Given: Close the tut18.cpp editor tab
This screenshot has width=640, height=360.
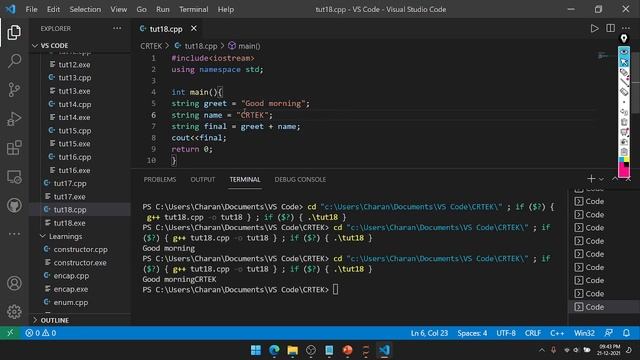Looking at the screenshot, I should 194,29.
